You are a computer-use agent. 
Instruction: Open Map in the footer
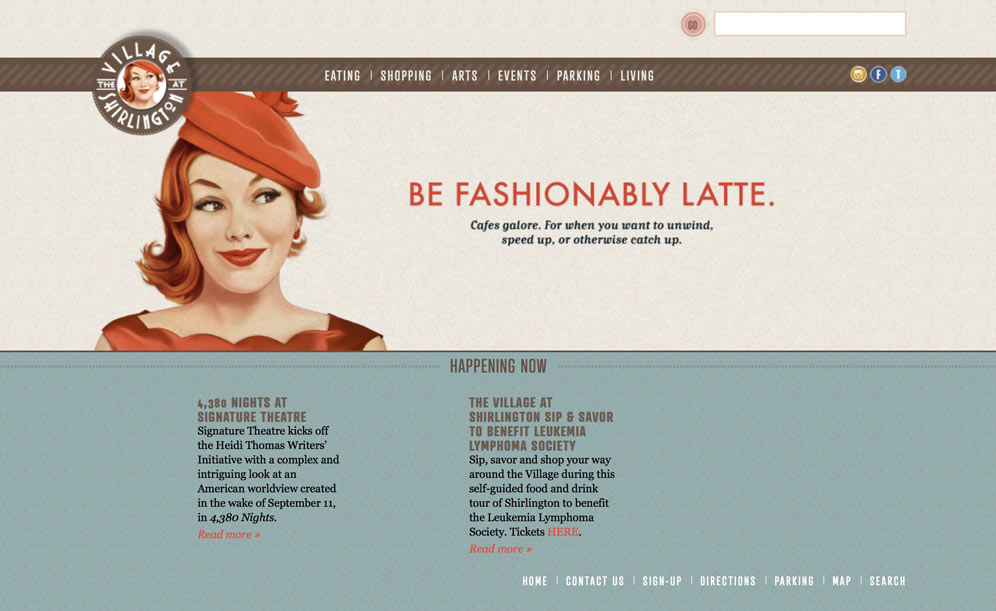[842, 581]
